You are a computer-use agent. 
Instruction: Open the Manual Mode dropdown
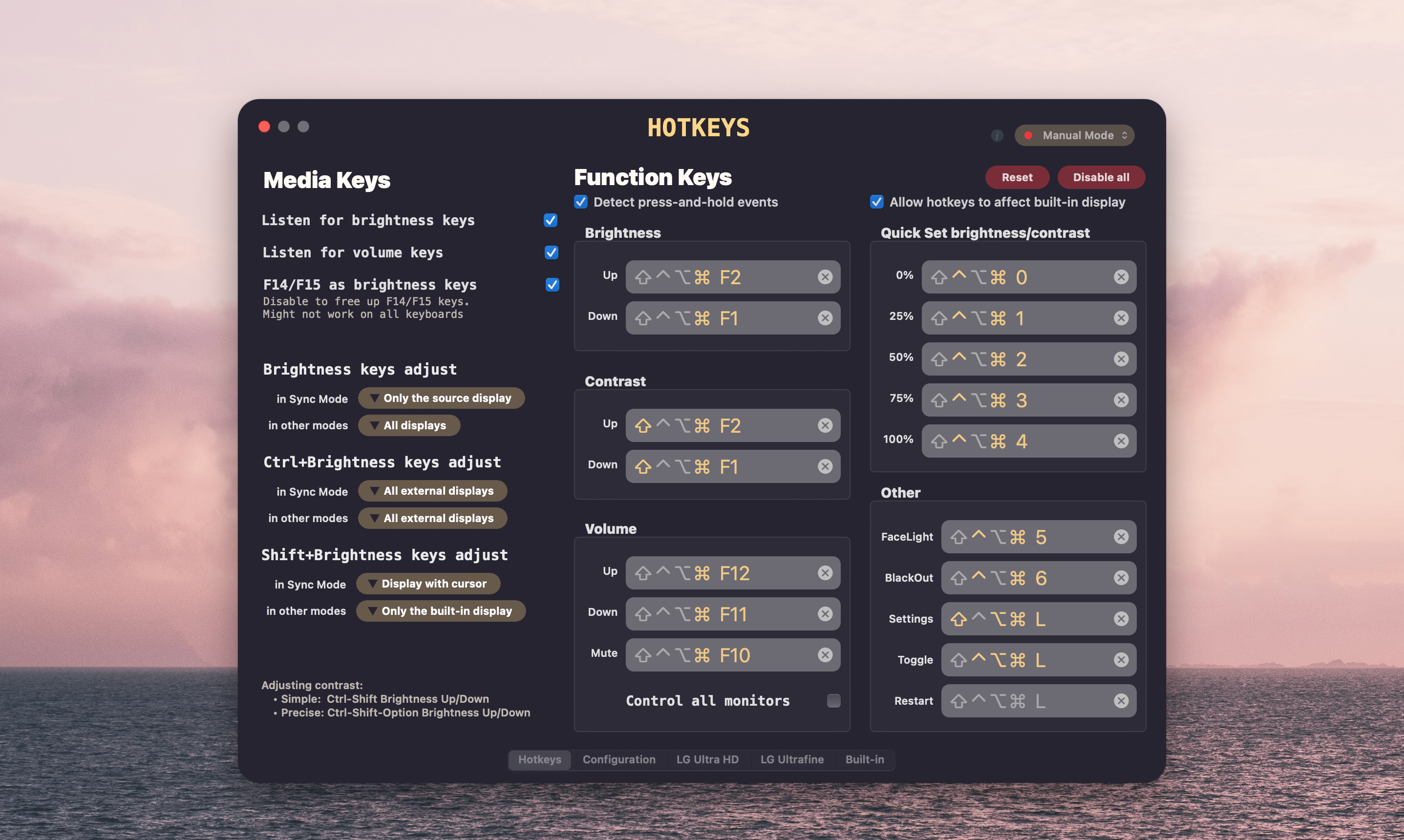1075,135
